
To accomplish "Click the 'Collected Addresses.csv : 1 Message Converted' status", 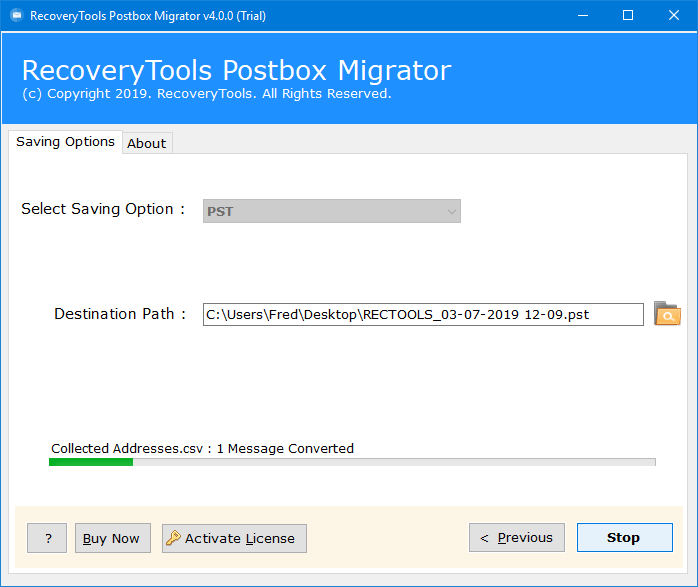I will (202, 448).
